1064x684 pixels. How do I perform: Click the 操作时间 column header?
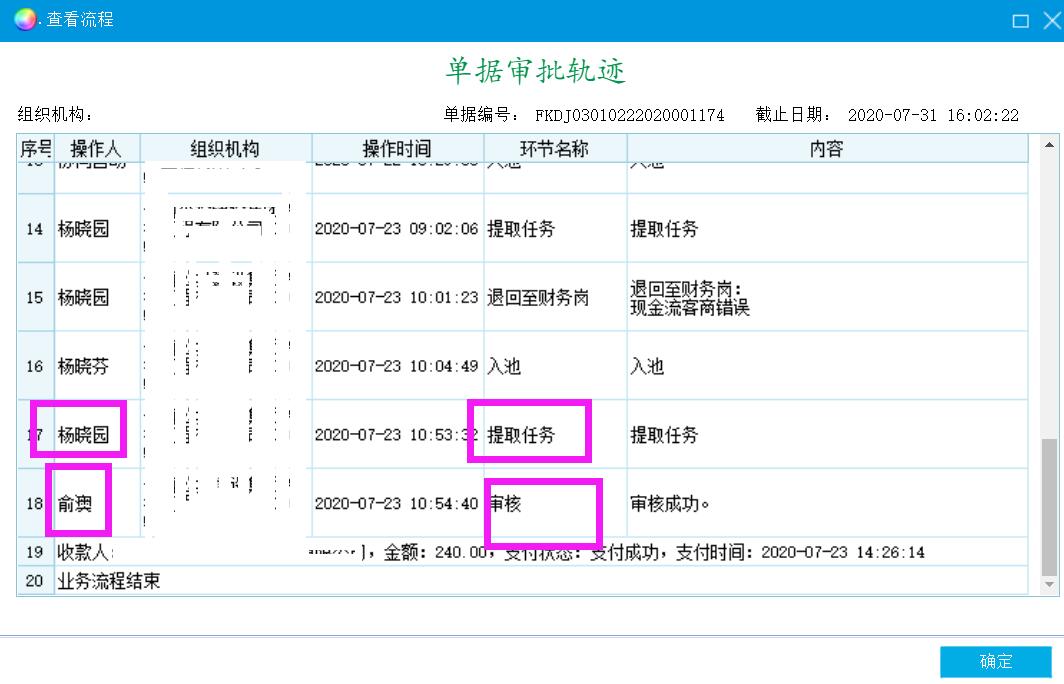[396, 149]
